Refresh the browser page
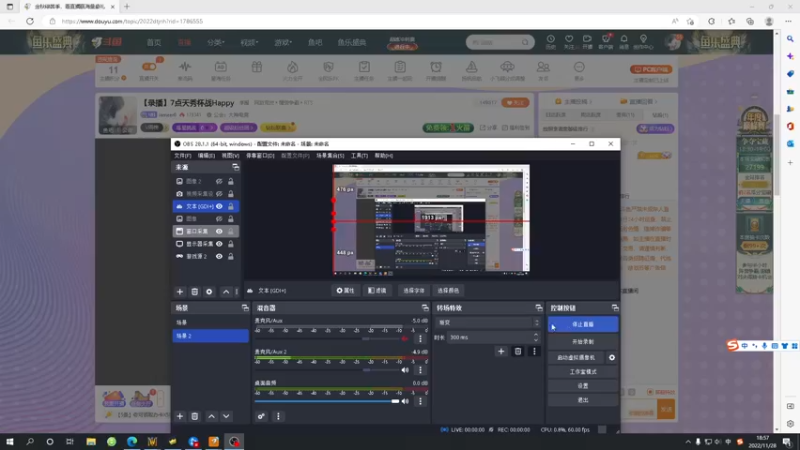 pyautogui.click(x=30, y=21)
